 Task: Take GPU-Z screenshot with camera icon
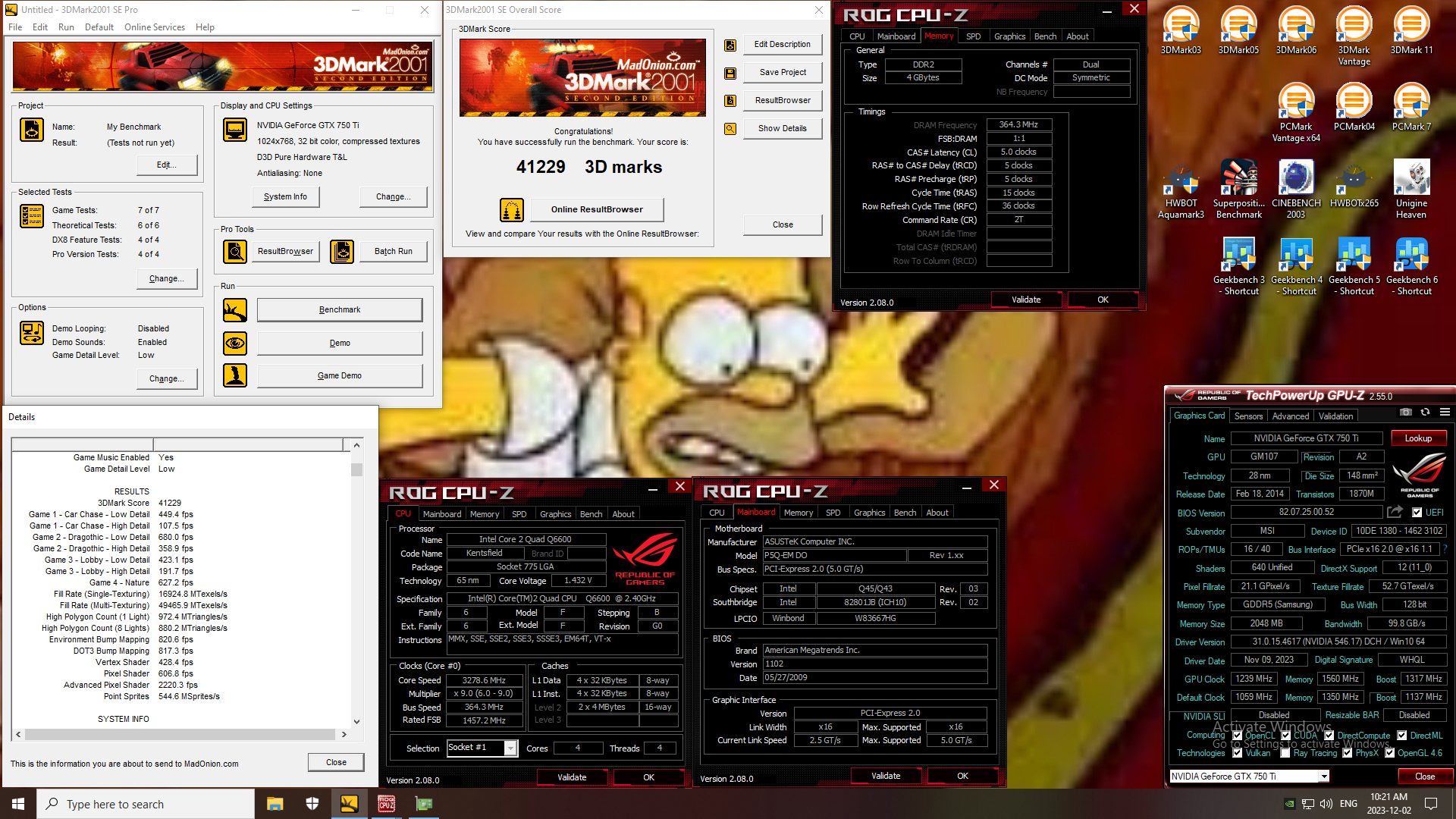[x=1406, y=412]
